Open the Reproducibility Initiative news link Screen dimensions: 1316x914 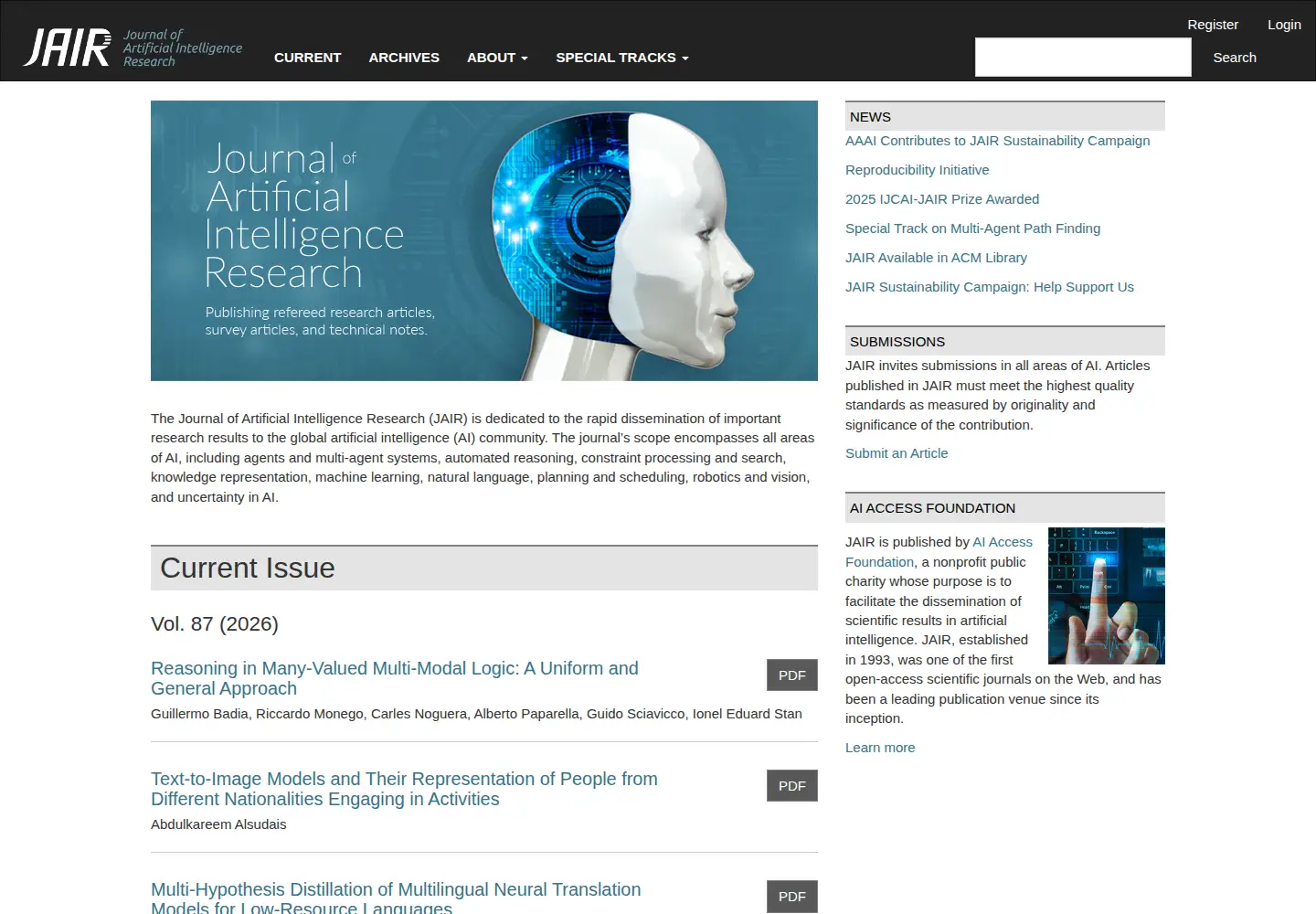pos(917,170)
